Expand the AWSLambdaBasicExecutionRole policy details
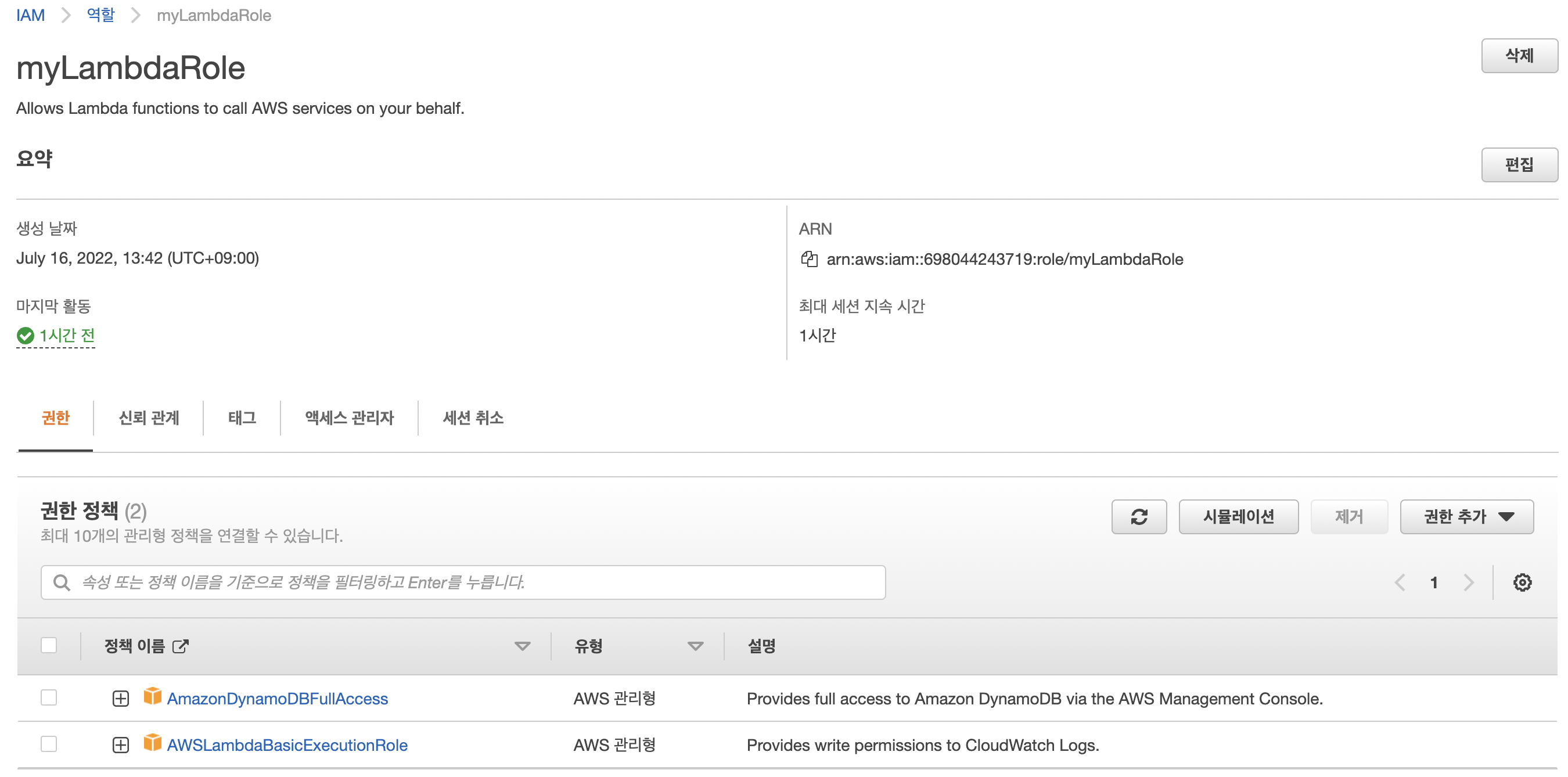1568x777 pixels. click(x=121, y=744)
